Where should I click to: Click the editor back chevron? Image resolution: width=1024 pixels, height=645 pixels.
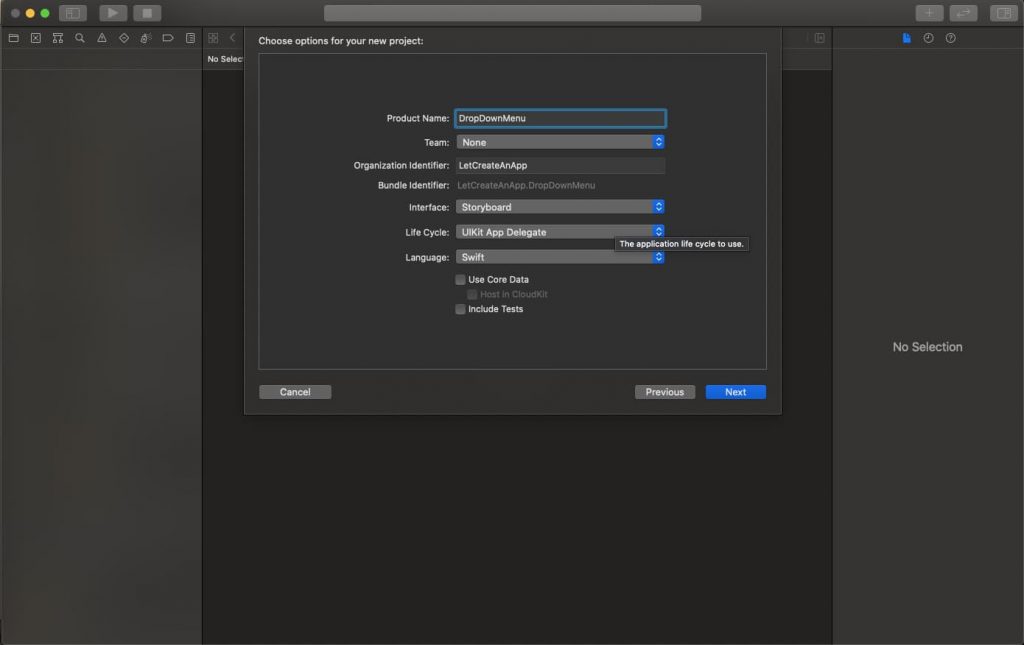[232, 38]
